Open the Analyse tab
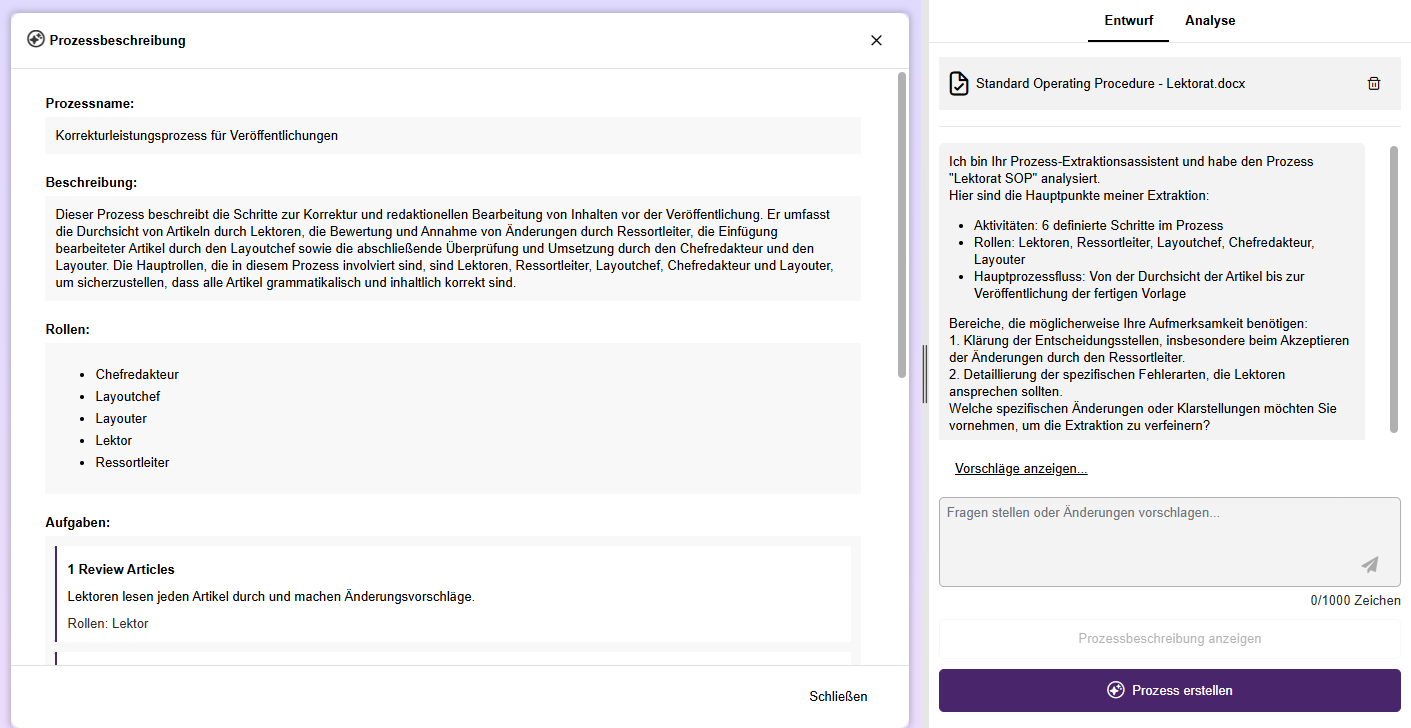1411x728 pixels. click(1210, 21)
